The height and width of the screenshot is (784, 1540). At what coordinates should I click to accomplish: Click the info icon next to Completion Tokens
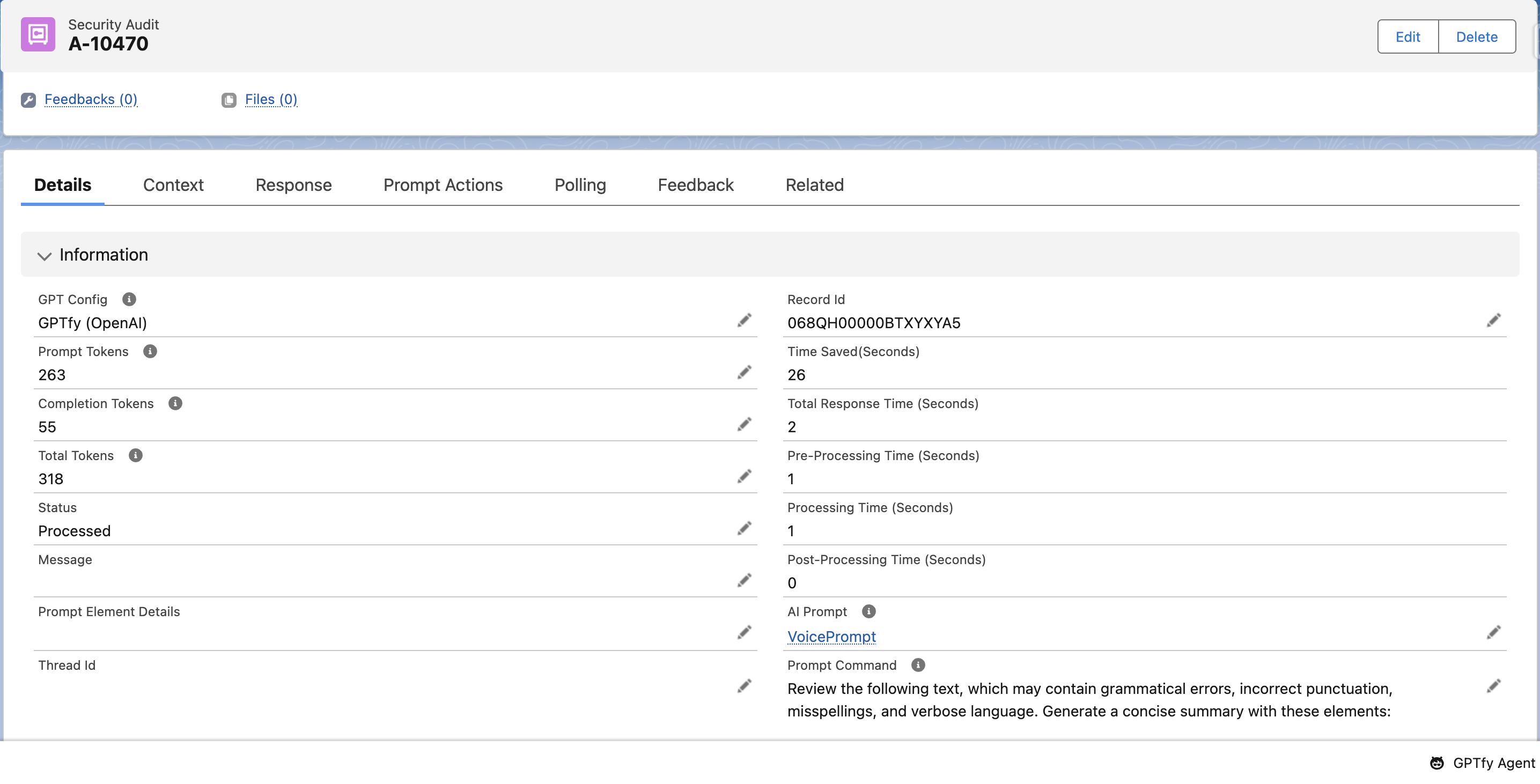click(x=175, y=403)
